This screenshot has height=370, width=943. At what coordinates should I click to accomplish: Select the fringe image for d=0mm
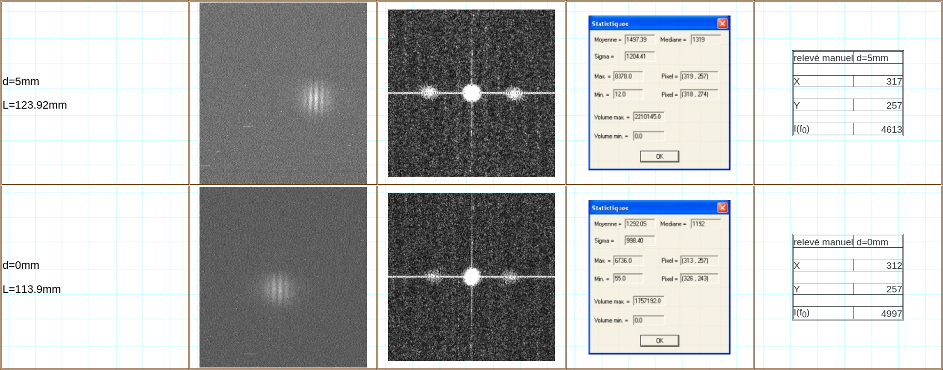(x=283, y=277)
